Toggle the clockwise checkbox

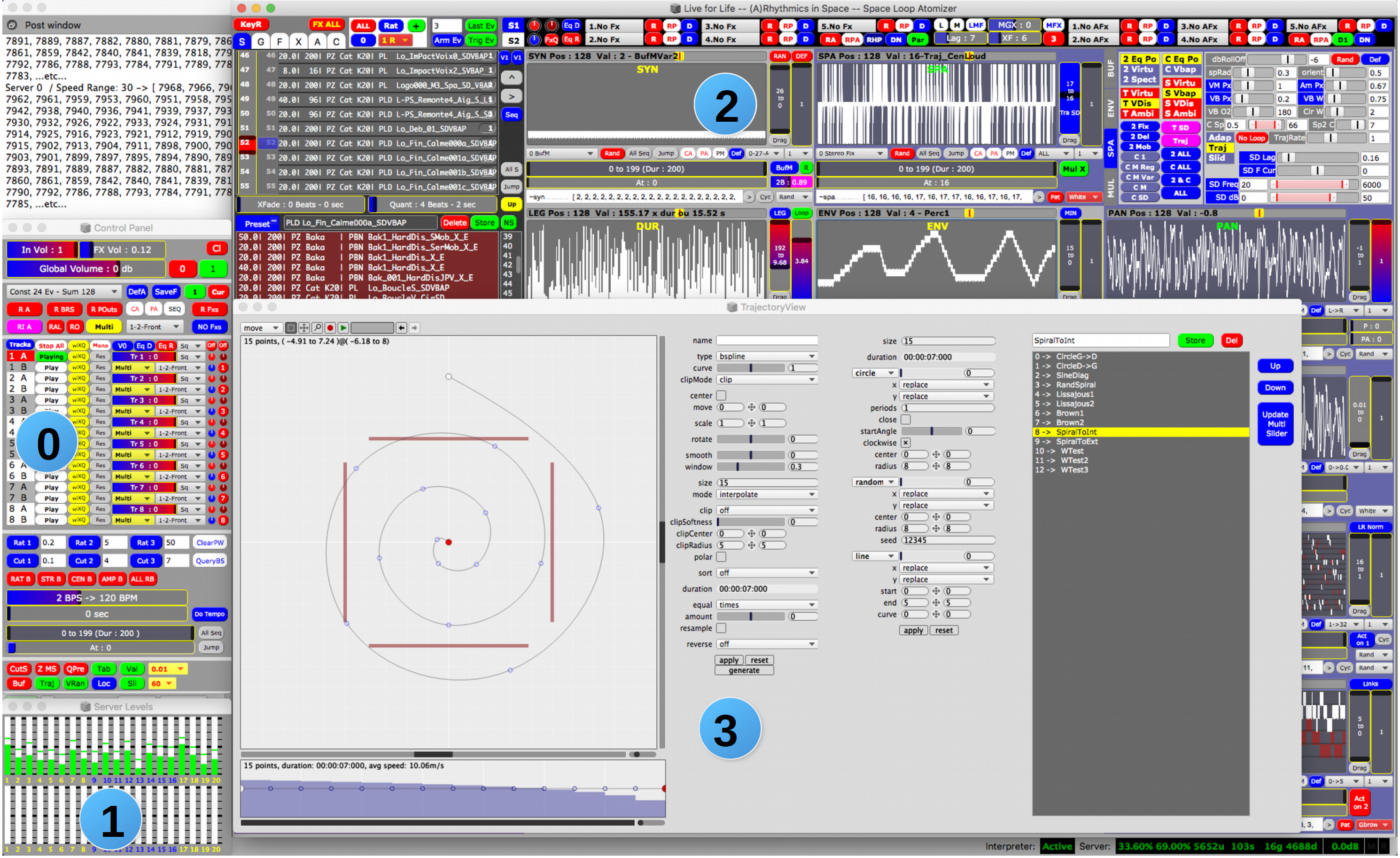point(906,443)
